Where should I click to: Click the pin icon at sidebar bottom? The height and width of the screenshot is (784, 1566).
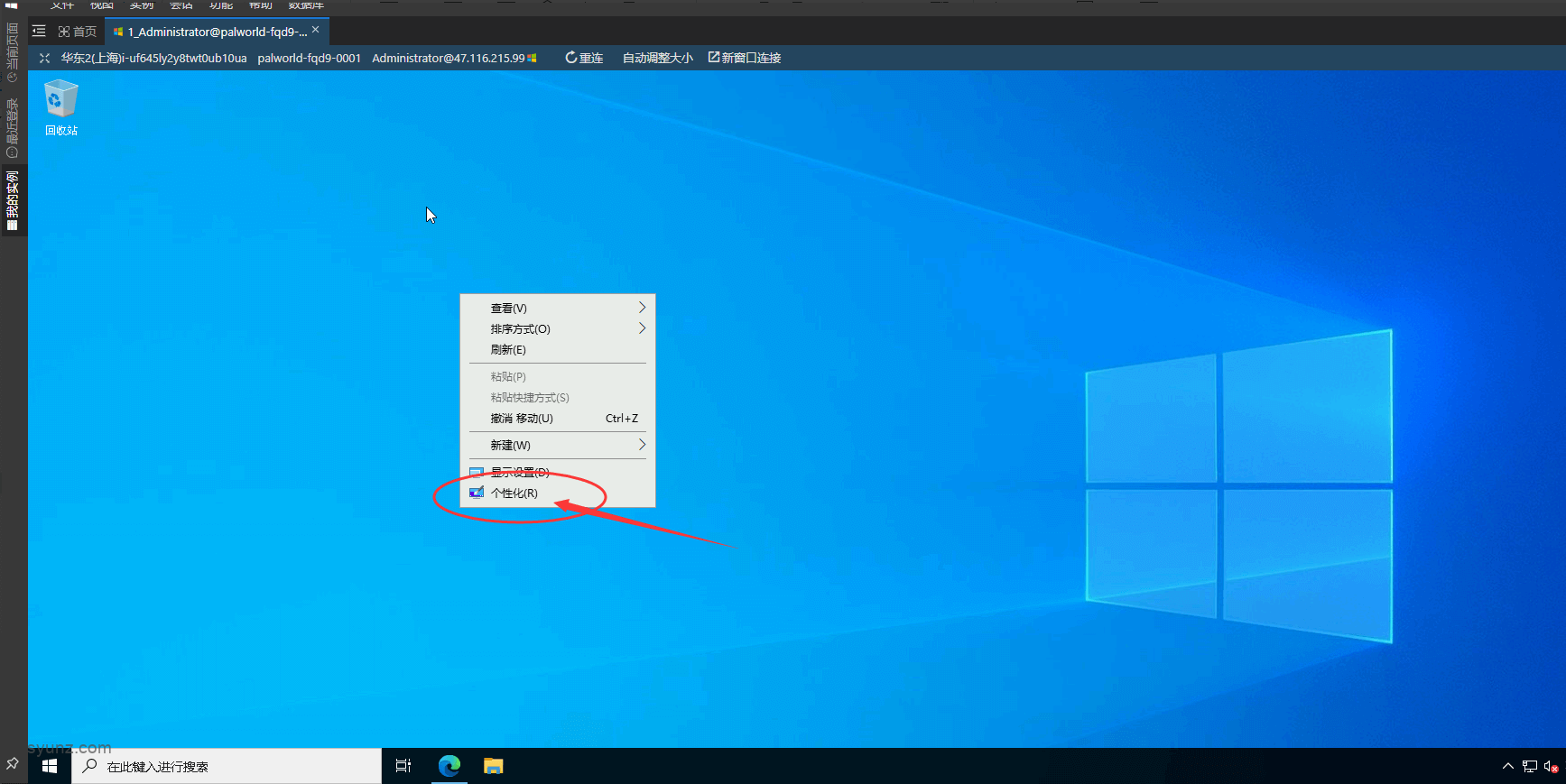pyautogui.click(x=13, y=763)
